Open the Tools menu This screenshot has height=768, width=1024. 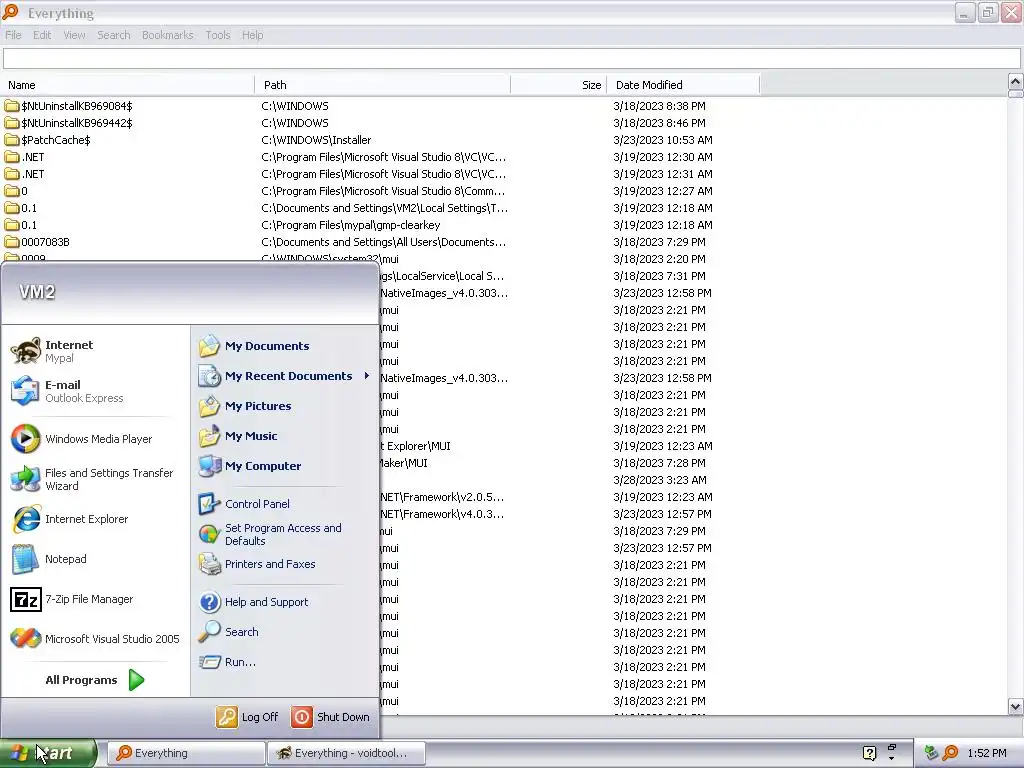(217, 35)
